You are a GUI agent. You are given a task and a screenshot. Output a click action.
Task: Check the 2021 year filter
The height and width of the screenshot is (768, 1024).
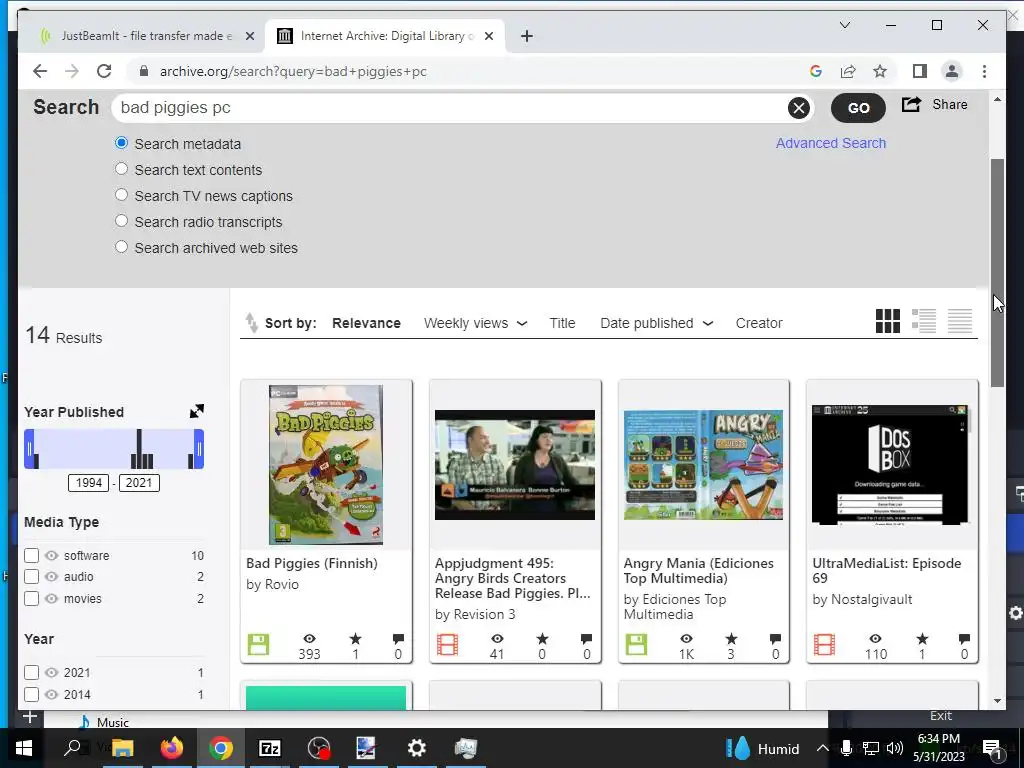click(31, 673)
